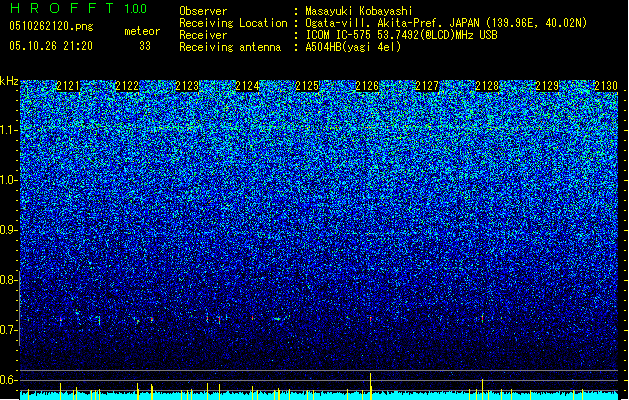Click the 2126 time marker
This screenshot has height=400, width=629.
(x=367, y=86)
